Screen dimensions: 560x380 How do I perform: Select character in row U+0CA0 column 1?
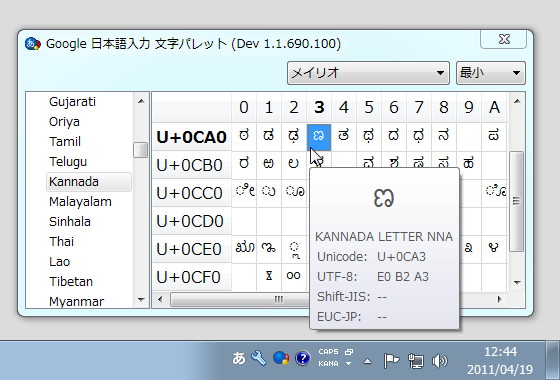point(269,137)
